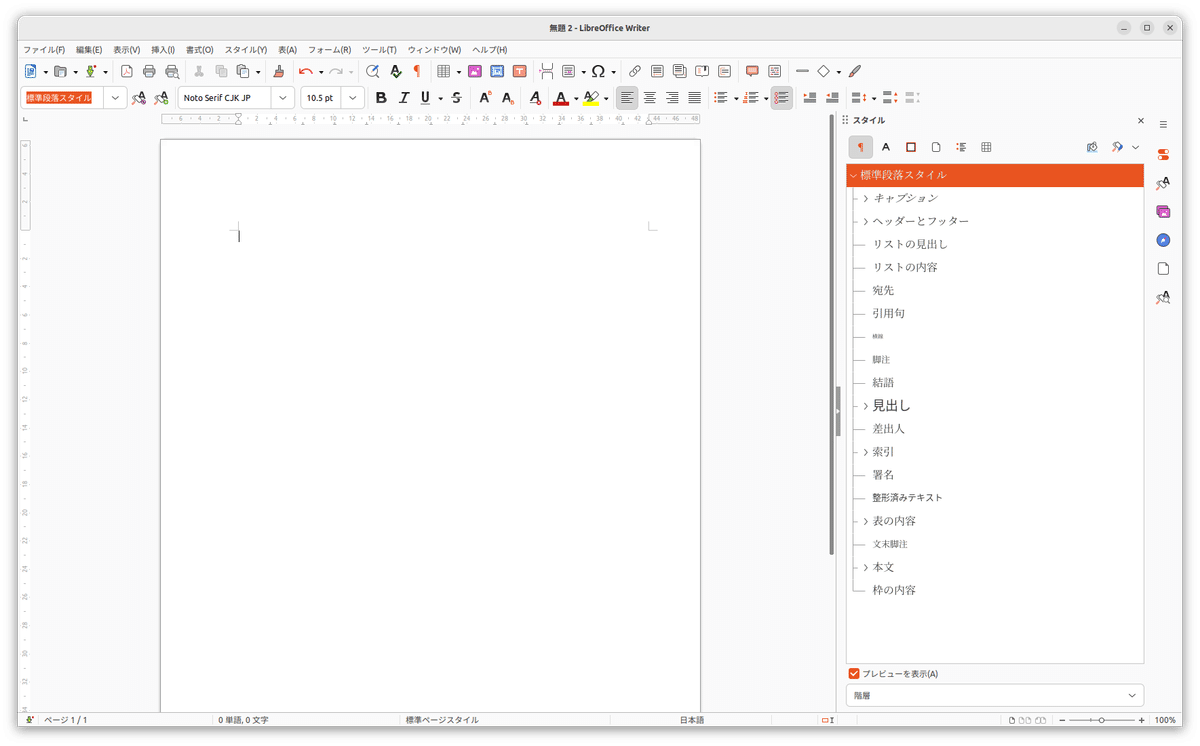Clear direct formatting icon
1200x746 pixels.
535,98
